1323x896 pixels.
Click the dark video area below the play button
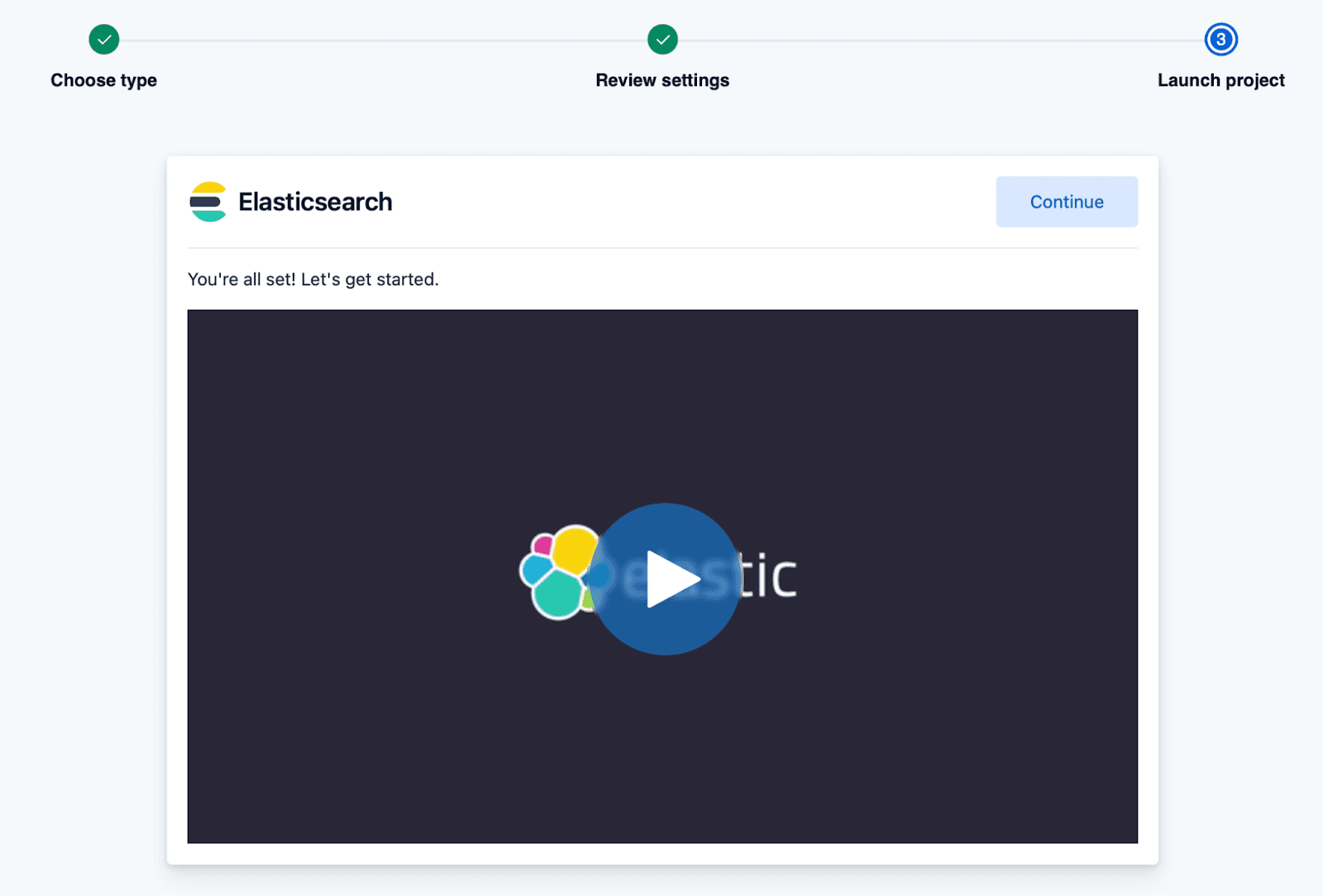coord(662,752)
